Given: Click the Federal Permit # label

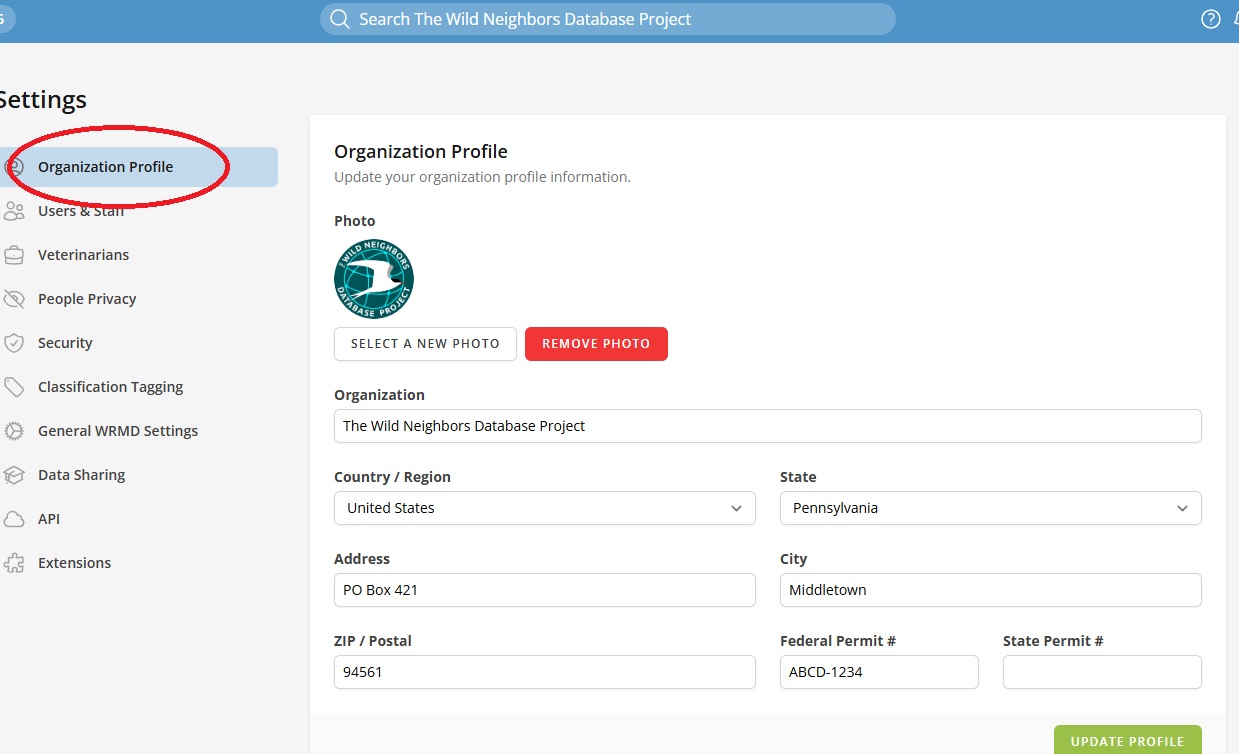Looking at the screenshot, I should (838, 641).
